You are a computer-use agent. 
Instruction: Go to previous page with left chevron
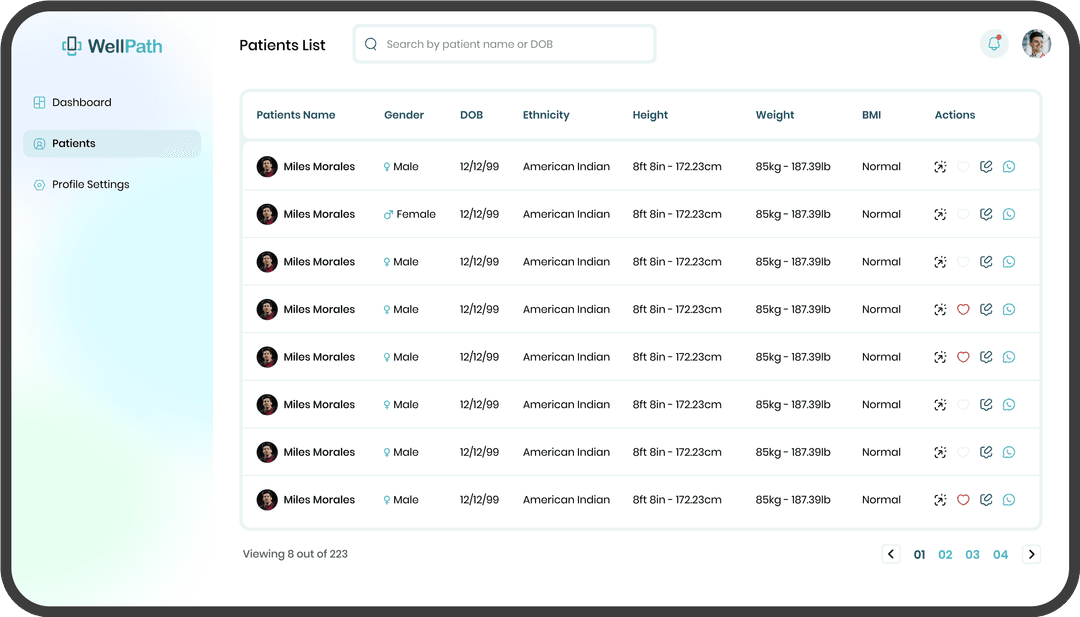tap(891, 553)
